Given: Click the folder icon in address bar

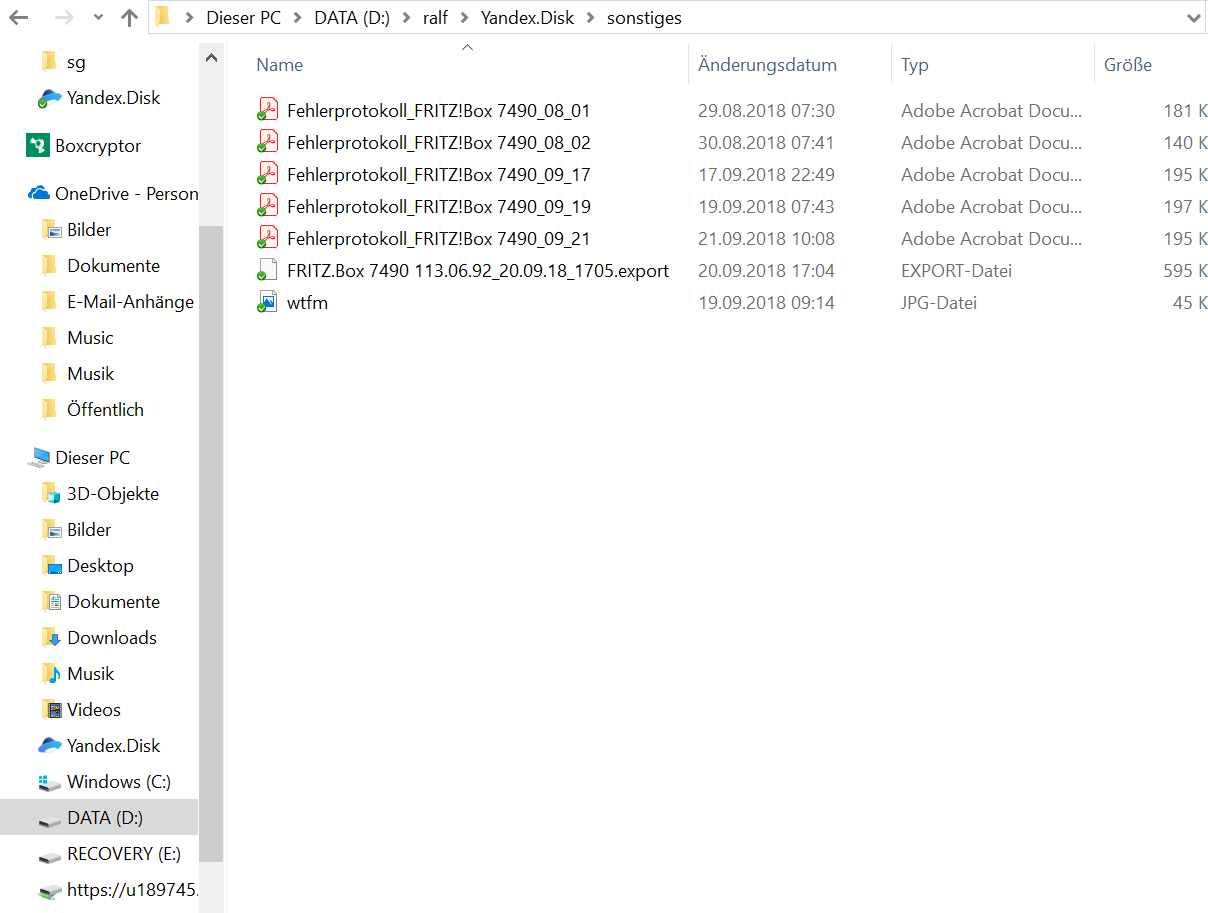Looking at the screenshot, I should click(163, 18).
